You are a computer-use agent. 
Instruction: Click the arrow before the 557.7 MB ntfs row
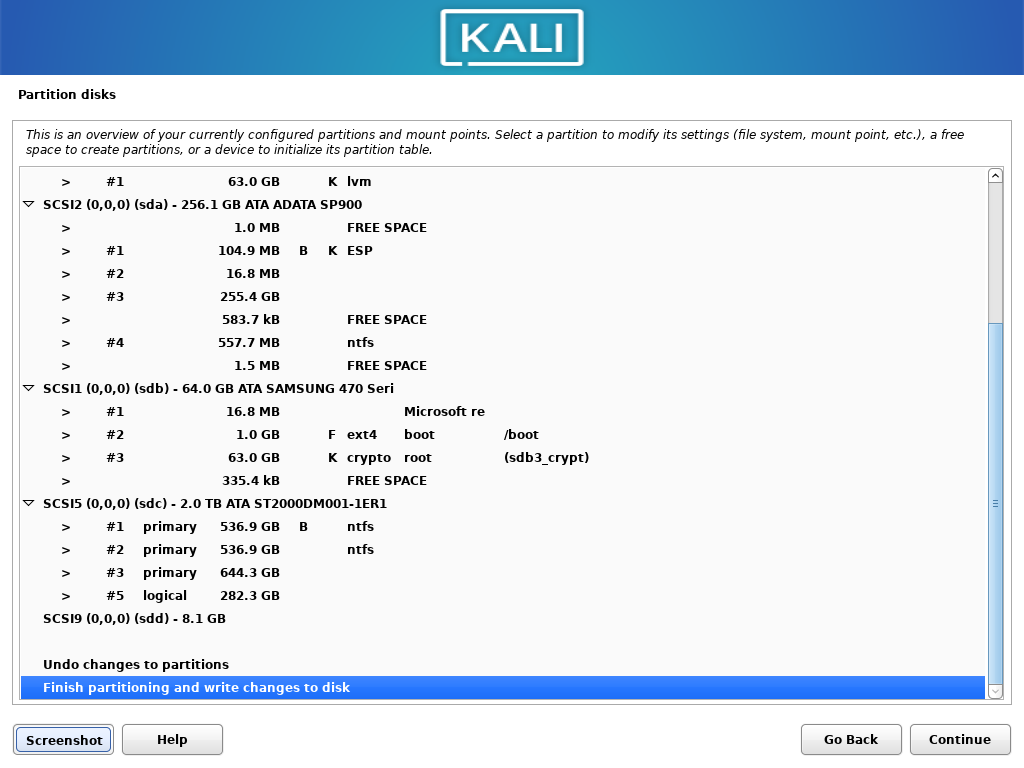click(66, 343)
